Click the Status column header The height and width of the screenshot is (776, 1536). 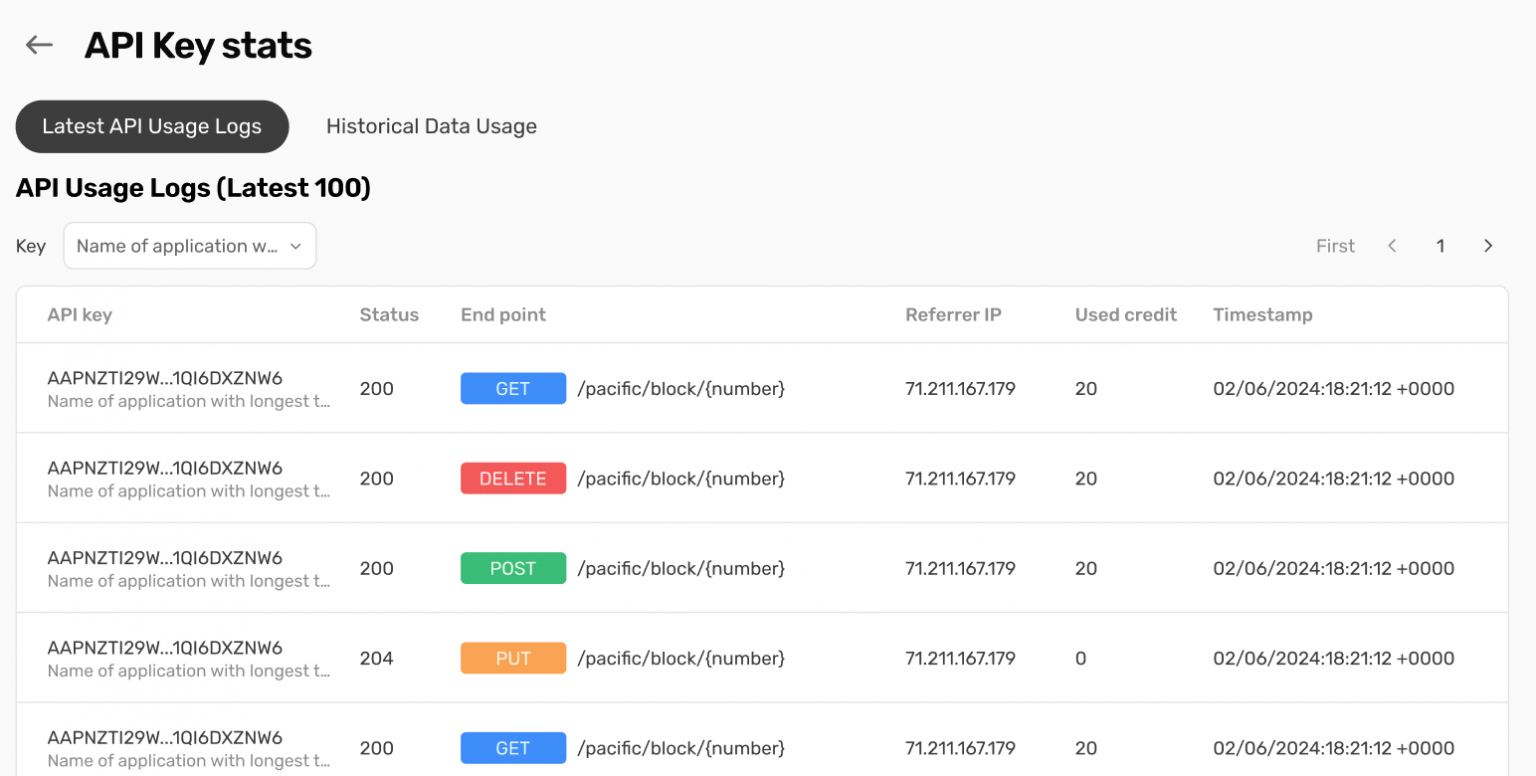pyautogui.click(x=389, y=315)
